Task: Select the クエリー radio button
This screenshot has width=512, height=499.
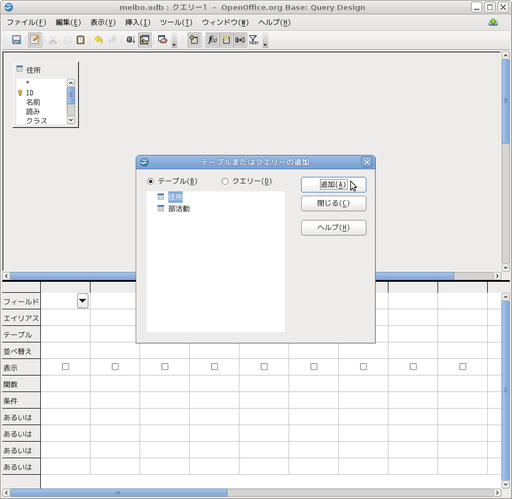Action: (225, 181)
